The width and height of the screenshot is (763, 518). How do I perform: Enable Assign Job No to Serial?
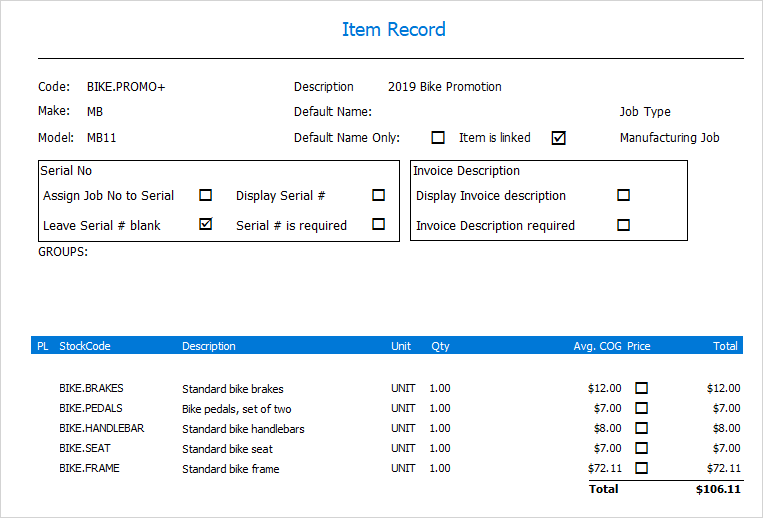pyautogui.click(x=206, y=195)
